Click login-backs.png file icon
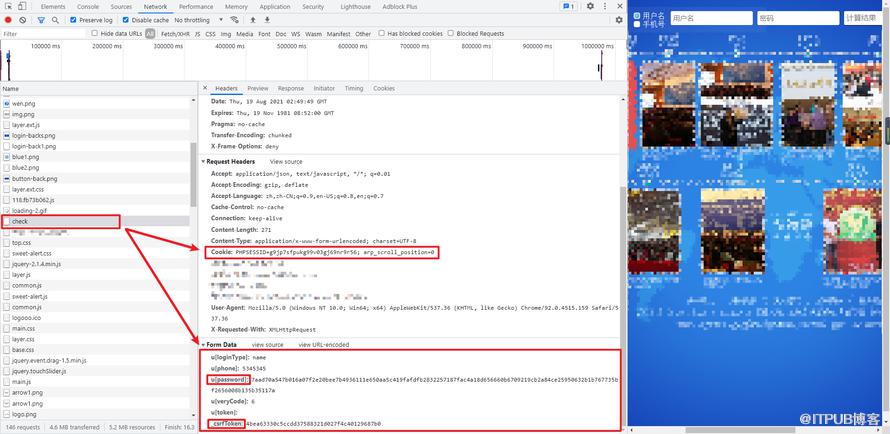Image resolution: width=890 pixels, height=434 pixels. coord(7,136)
